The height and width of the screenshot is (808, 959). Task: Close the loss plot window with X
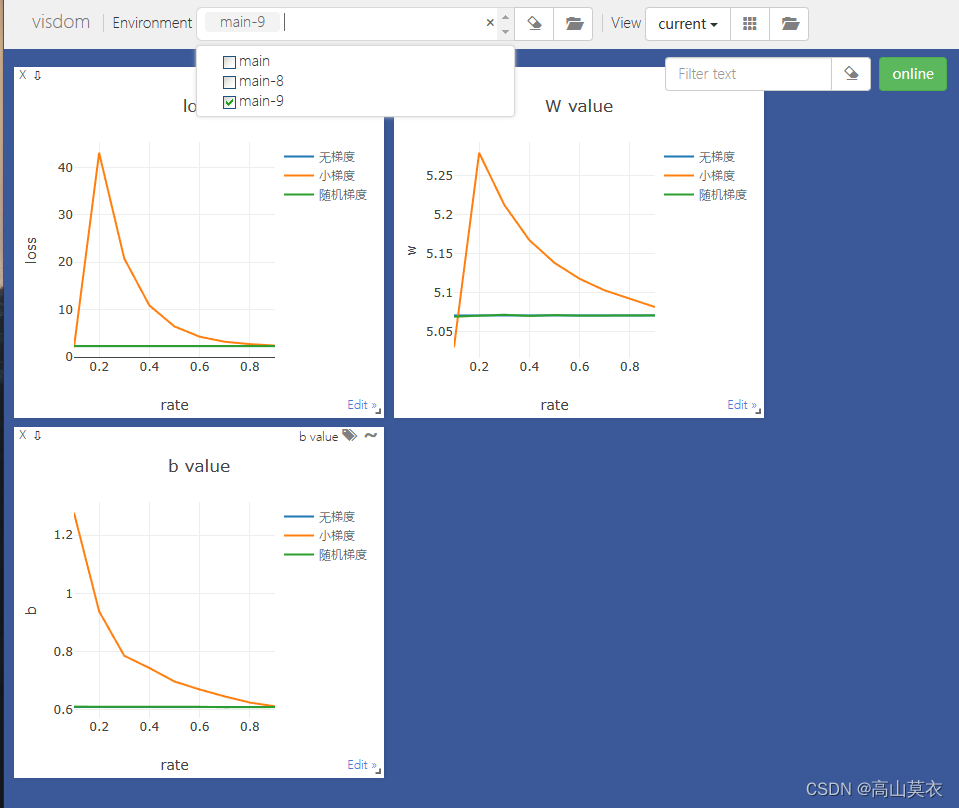(x=23, y=75)
